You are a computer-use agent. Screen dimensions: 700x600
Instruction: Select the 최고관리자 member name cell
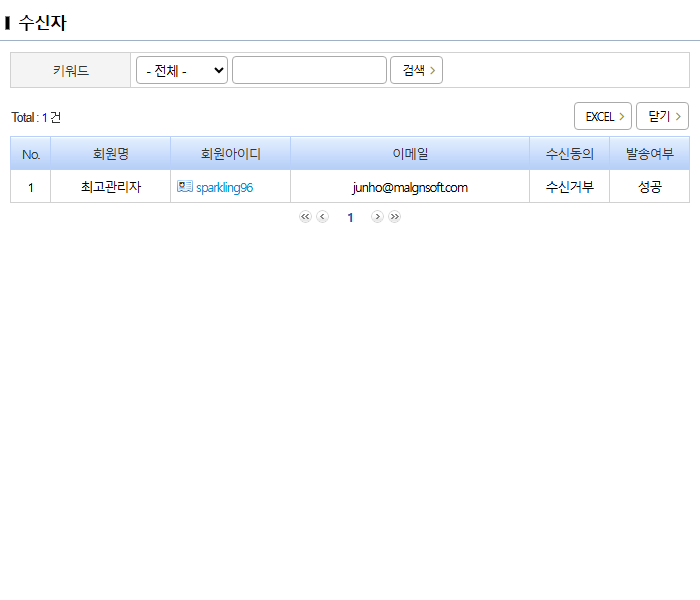(x=111, y=187)
